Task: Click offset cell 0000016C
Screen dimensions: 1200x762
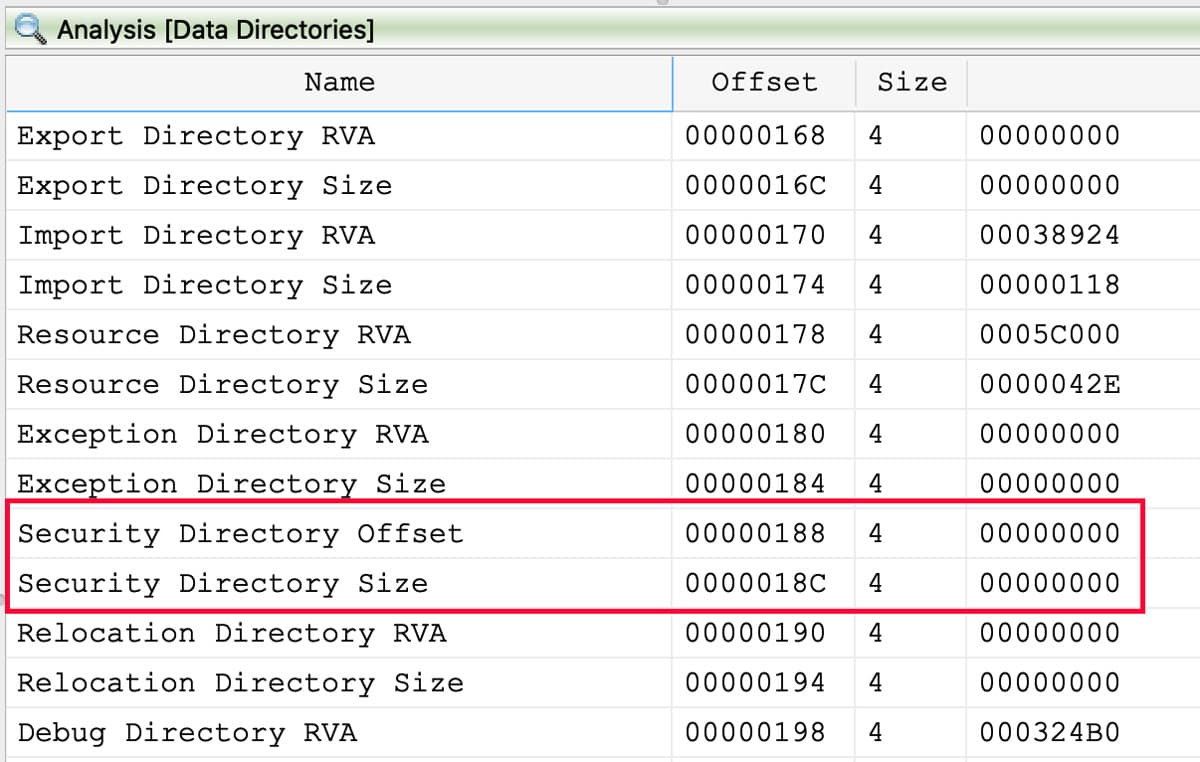Action: (x=755, y=185)
